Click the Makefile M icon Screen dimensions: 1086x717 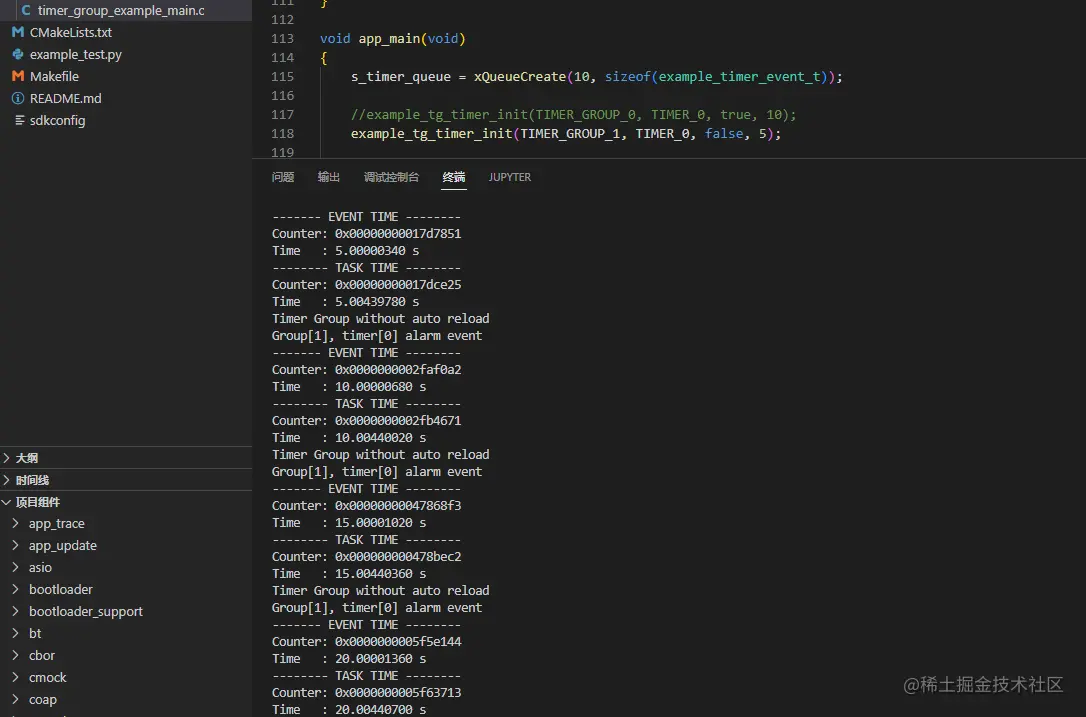pyautogui.click(x=18, y=76)
